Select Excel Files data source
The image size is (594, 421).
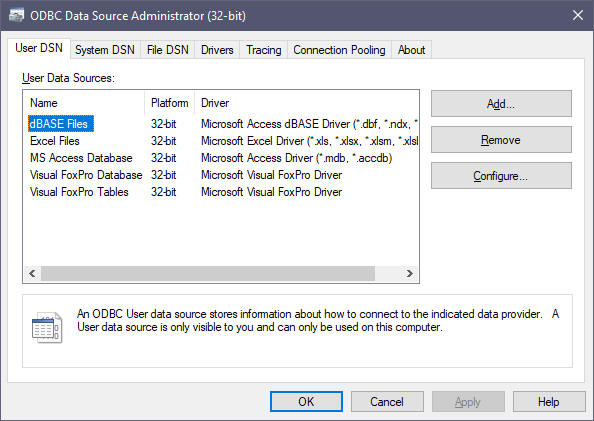point(55,141)
